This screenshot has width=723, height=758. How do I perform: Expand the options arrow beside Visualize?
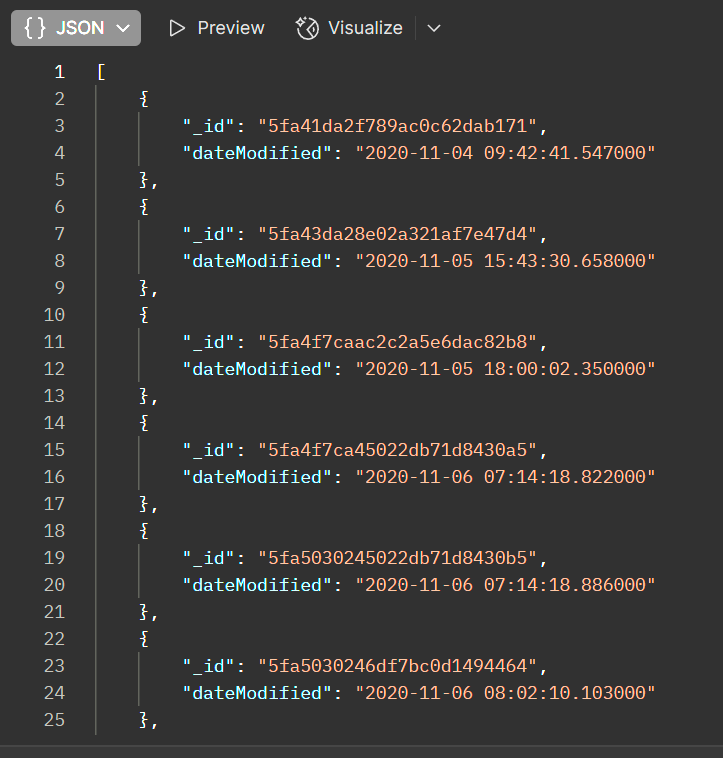pos(433,28)
